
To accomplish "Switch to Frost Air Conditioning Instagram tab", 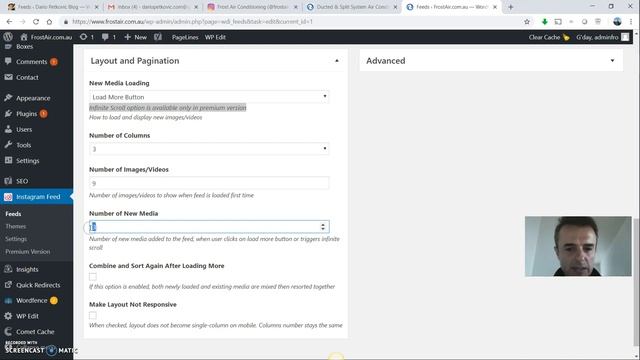I will tap(252, 7).
